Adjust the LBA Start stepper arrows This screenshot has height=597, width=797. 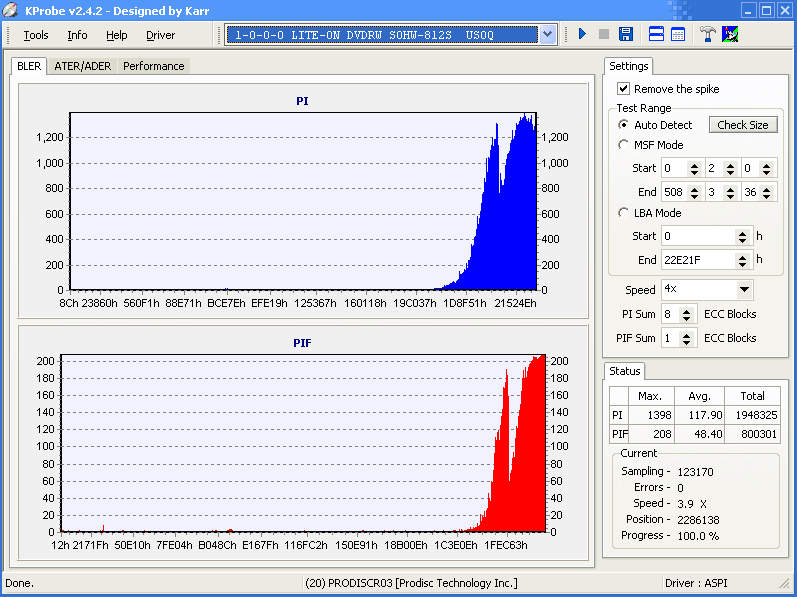click(x=742, y=236)
